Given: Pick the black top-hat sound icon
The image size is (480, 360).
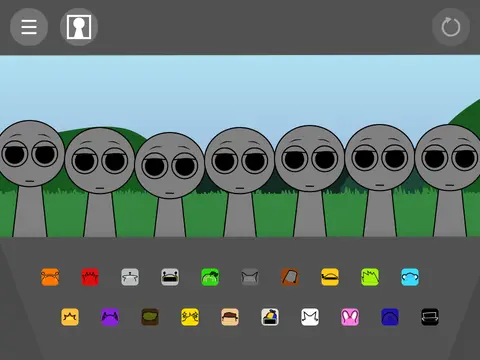Looking at the screenshot, I should [430, 317].
